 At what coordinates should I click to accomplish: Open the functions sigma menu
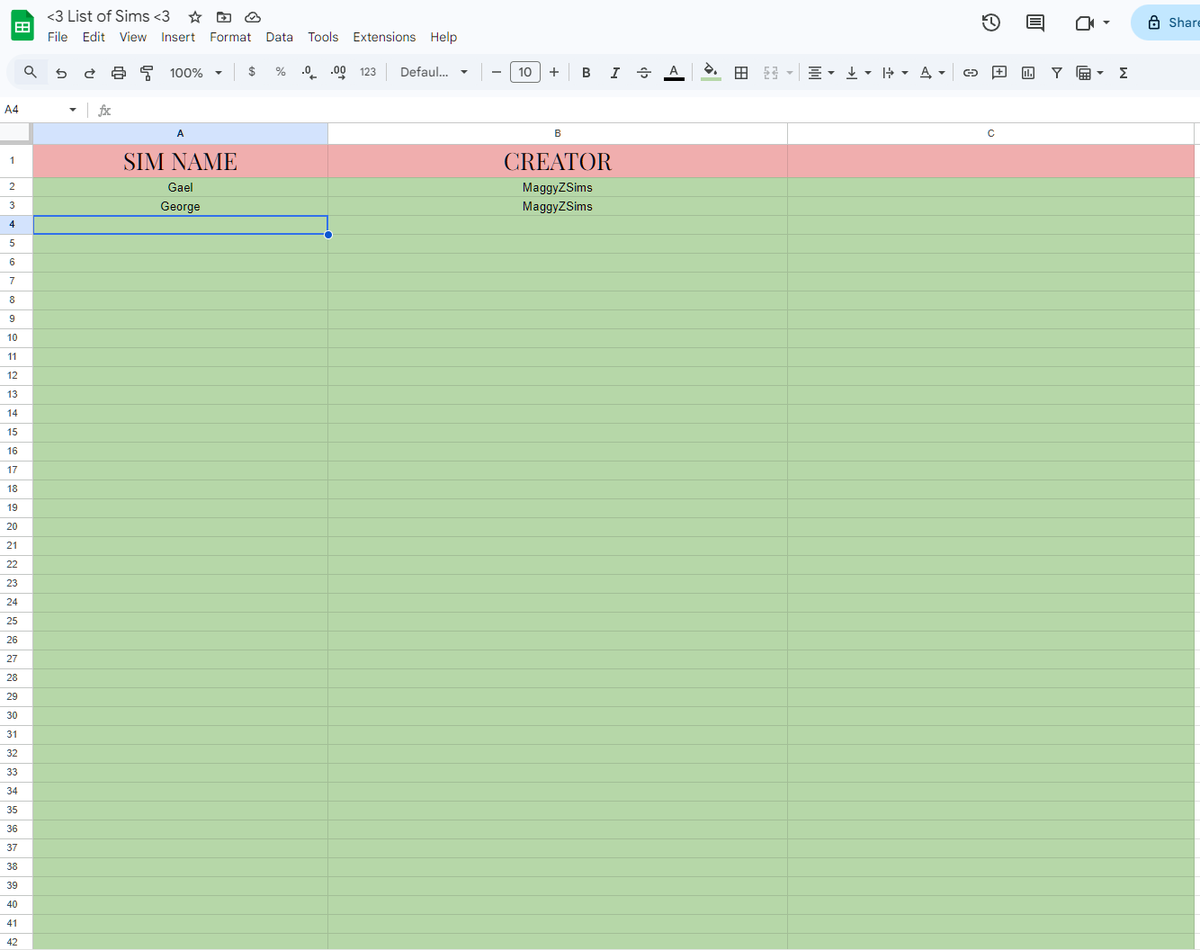coord(1123,72)
